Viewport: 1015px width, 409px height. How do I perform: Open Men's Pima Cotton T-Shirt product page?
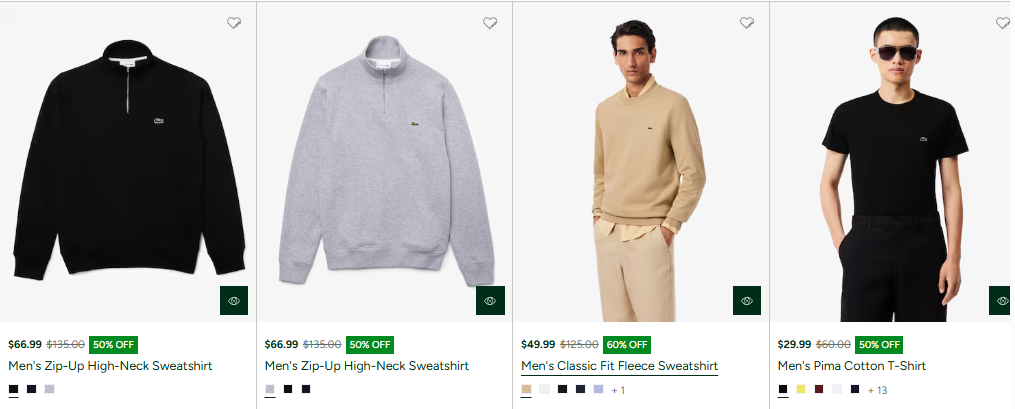(851, 366)
